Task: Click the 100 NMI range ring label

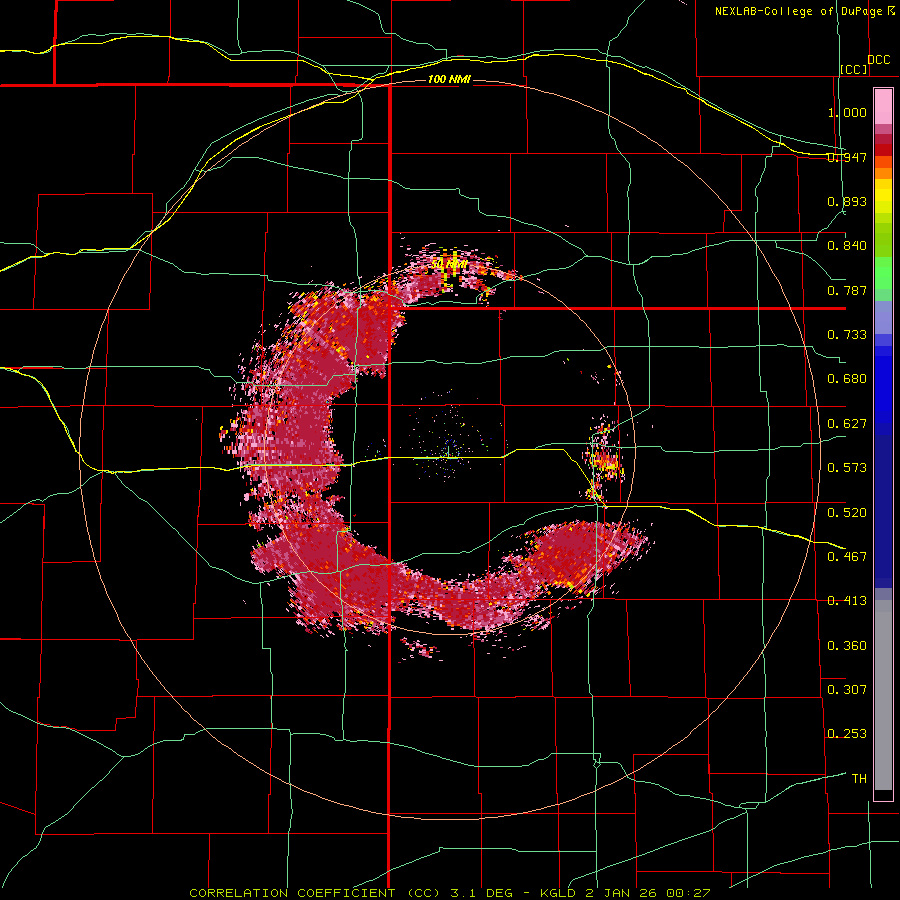Action: [449, 79]
